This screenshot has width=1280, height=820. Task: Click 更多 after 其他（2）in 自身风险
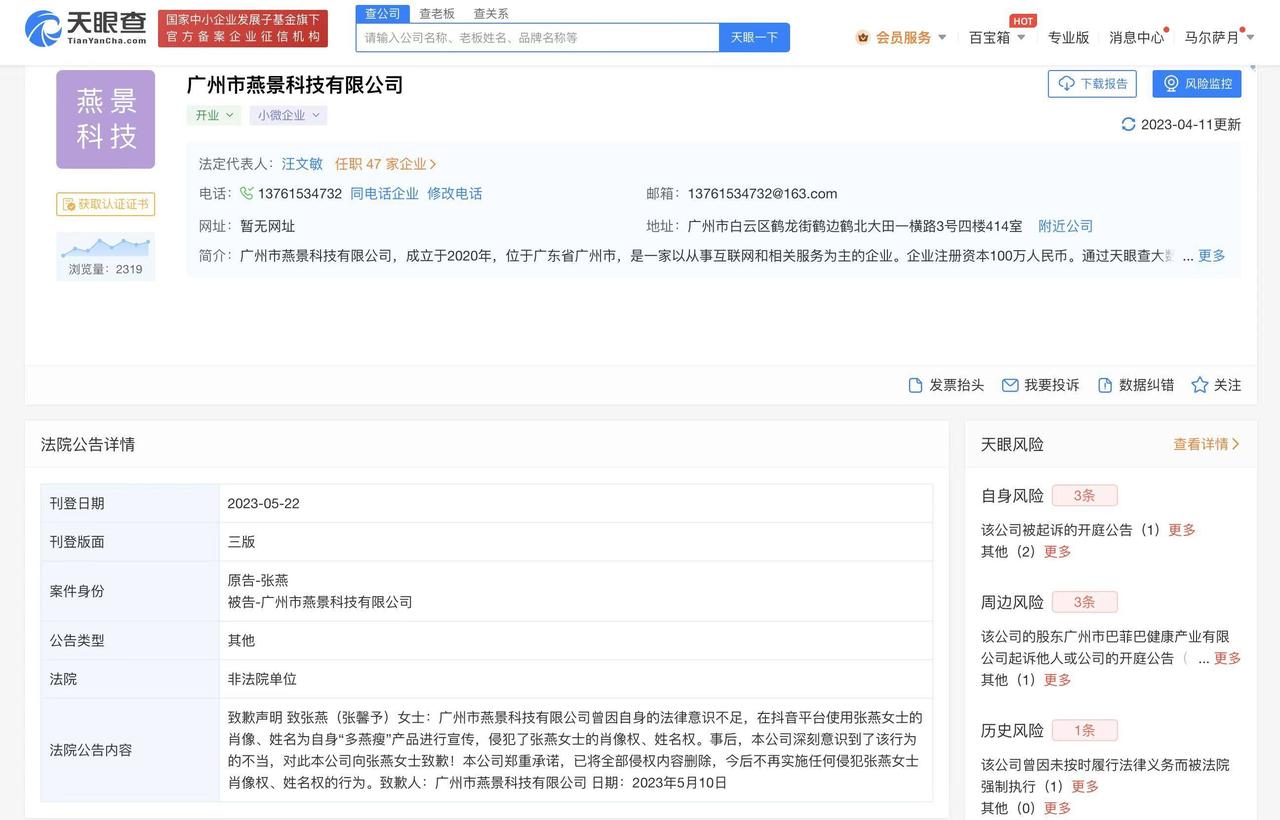[x=1057, y=552]
